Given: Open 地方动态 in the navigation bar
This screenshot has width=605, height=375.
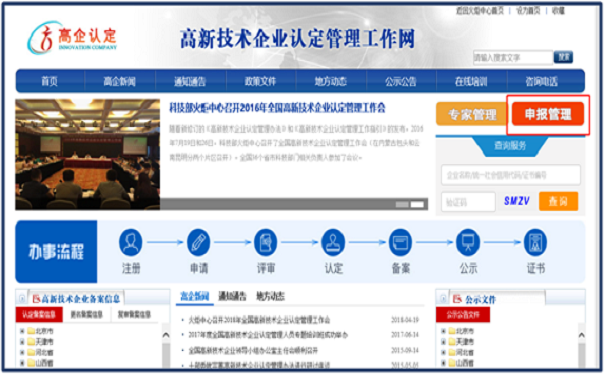Looking at the screenshot, I should pyautogui.click(x=331, y=81).
